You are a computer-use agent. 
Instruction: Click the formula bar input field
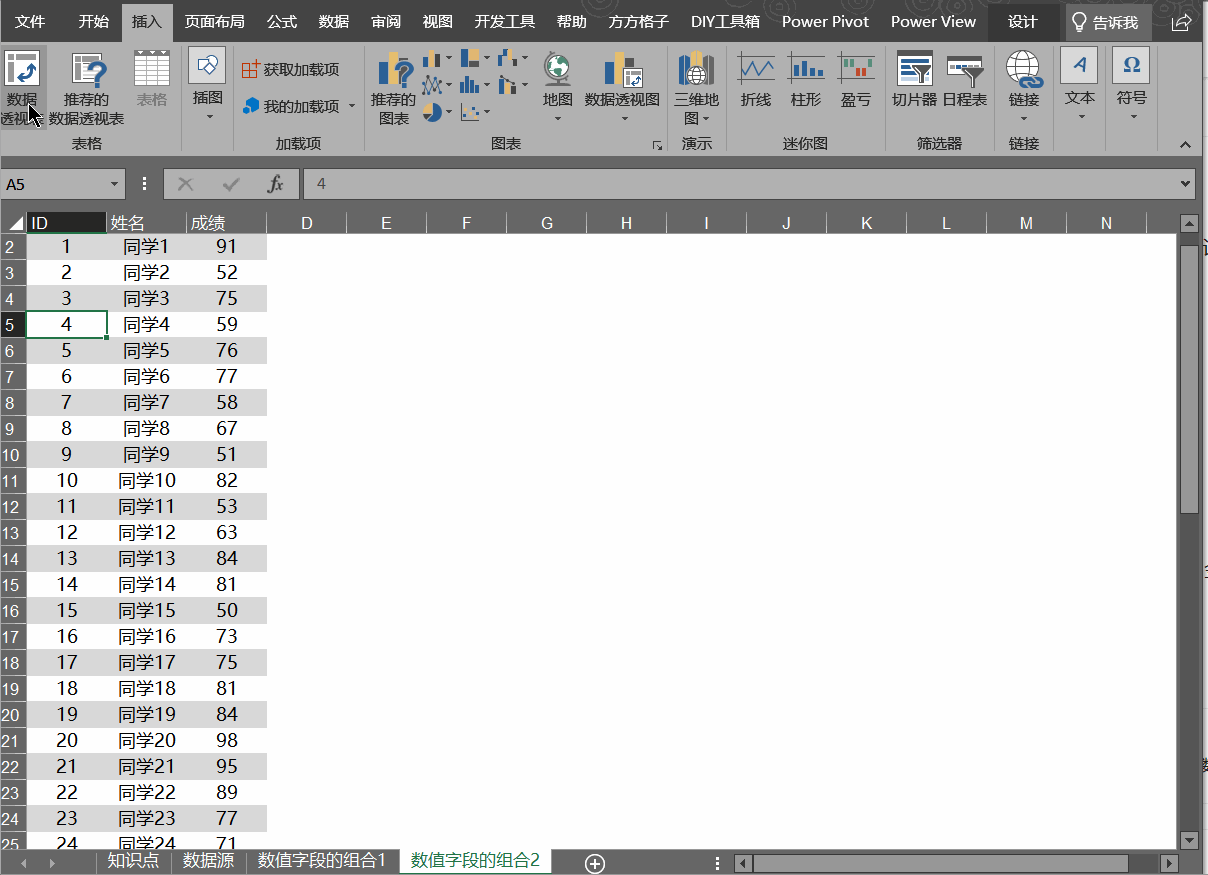[740, 184]
